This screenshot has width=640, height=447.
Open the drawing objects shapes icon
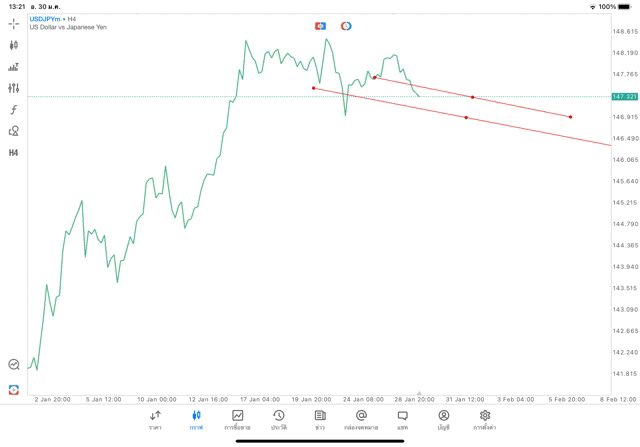13,131
